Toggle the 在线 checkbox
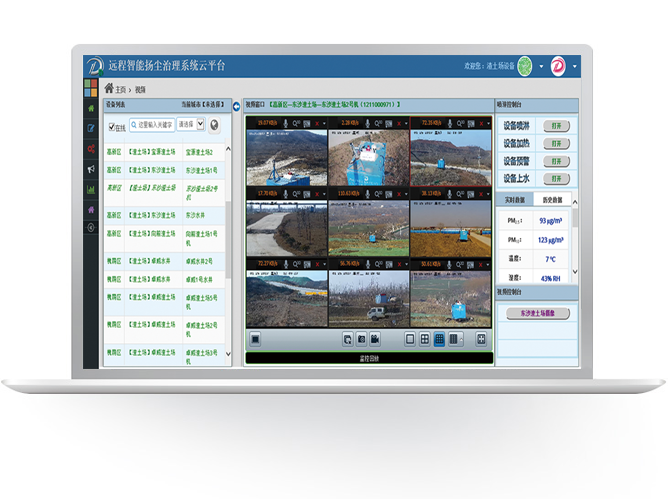The image size is (668, 499). pyautogui.click(x=112, y=127)
